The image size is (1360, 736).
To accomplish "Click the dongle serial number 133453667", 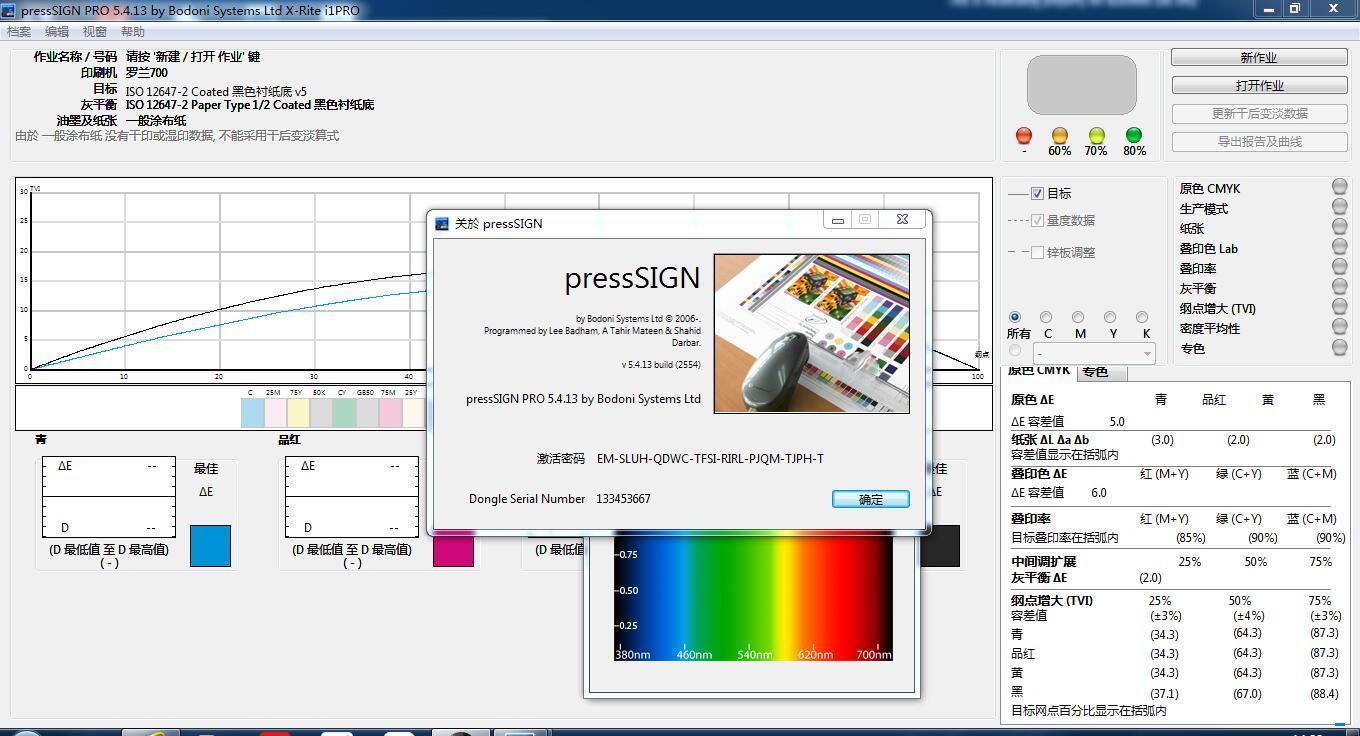I will [x=623, y=499].
